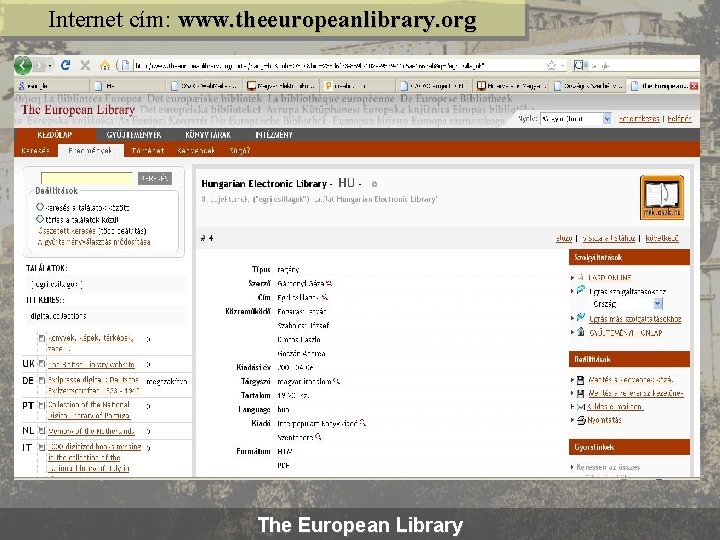Open the British Library website collection link

pyautogui.click(x=91, y=364)
